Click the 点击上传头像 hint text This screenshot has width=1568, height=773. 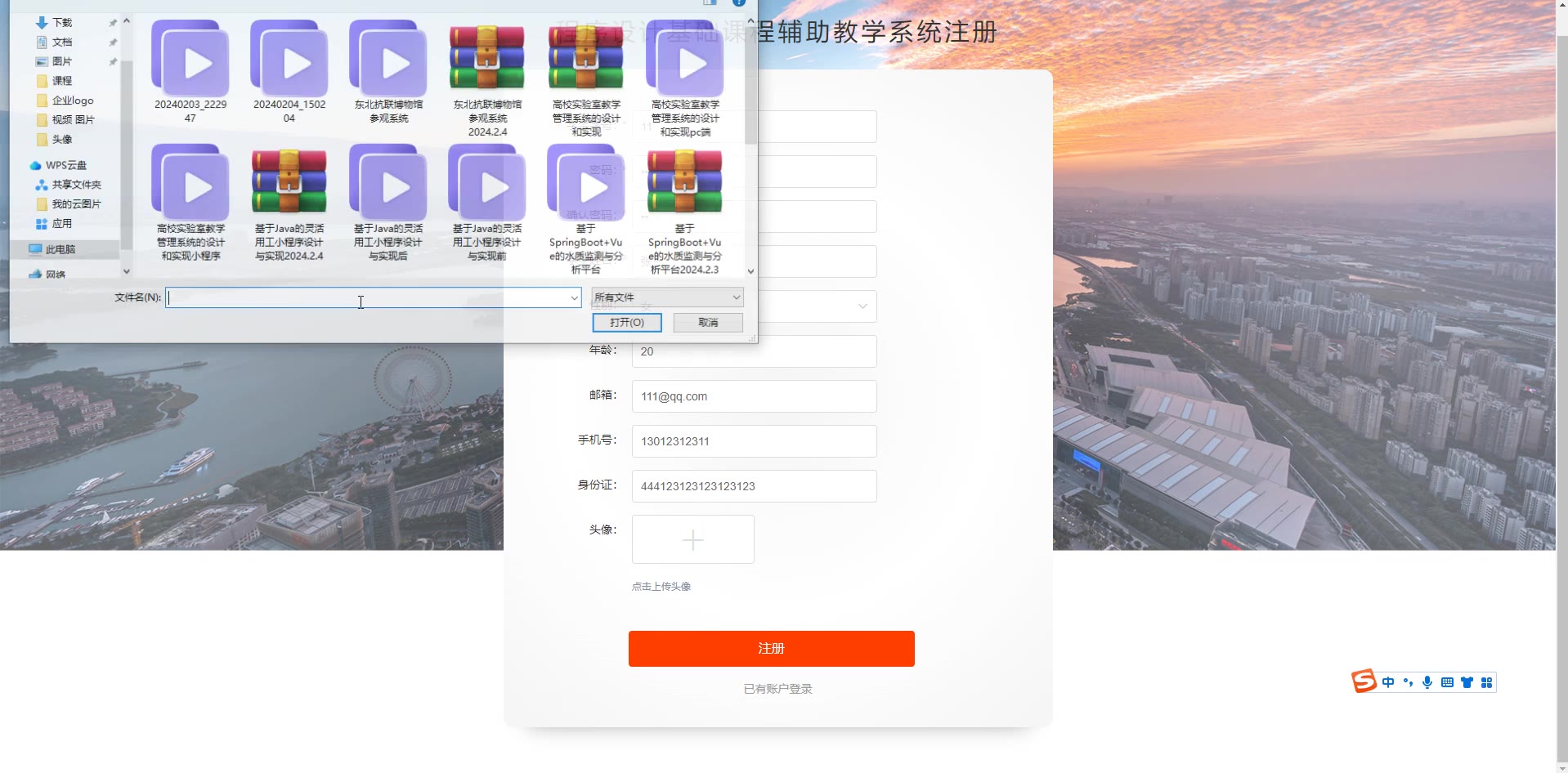coord(661,587)
